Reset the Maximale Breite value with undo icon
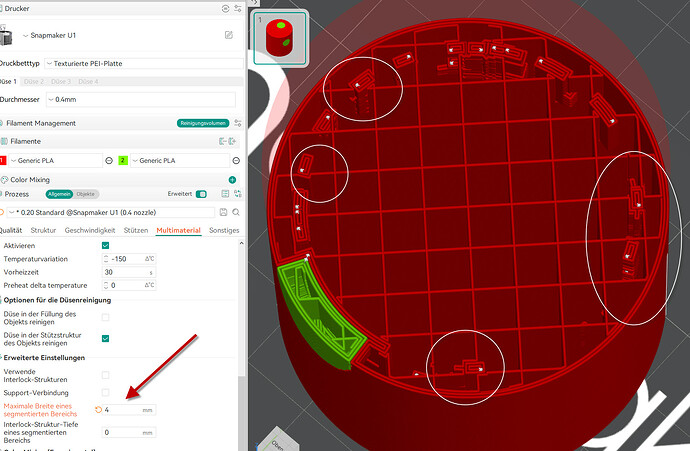Viewport: 690px width, 451px height. (x=98, y=410)
